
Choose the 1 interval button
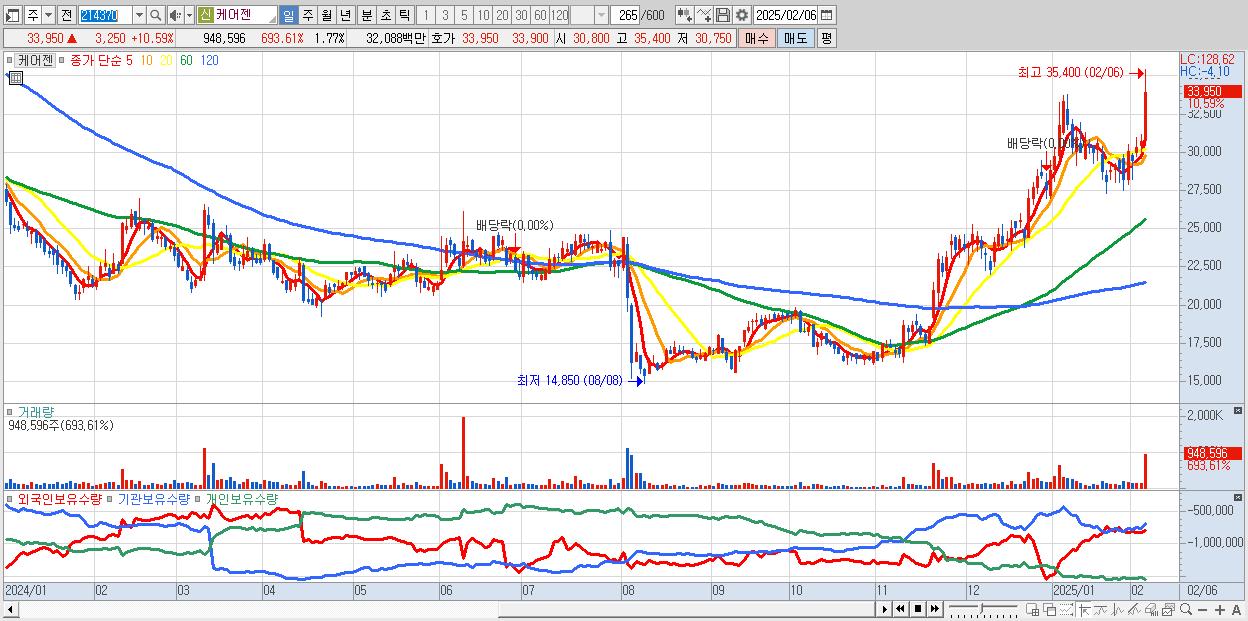point(426,15)
